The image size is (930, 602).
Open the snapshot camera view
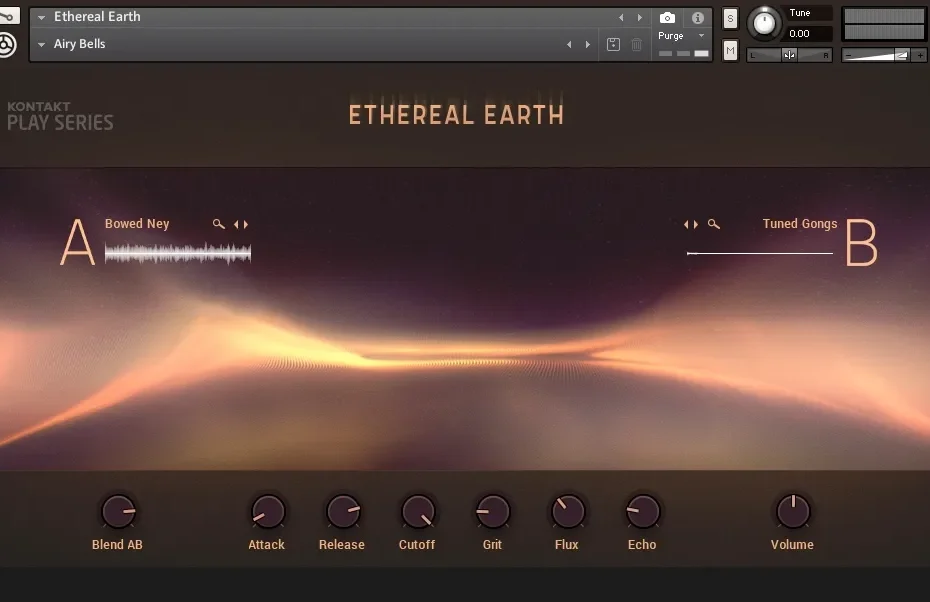pos(667,18)
